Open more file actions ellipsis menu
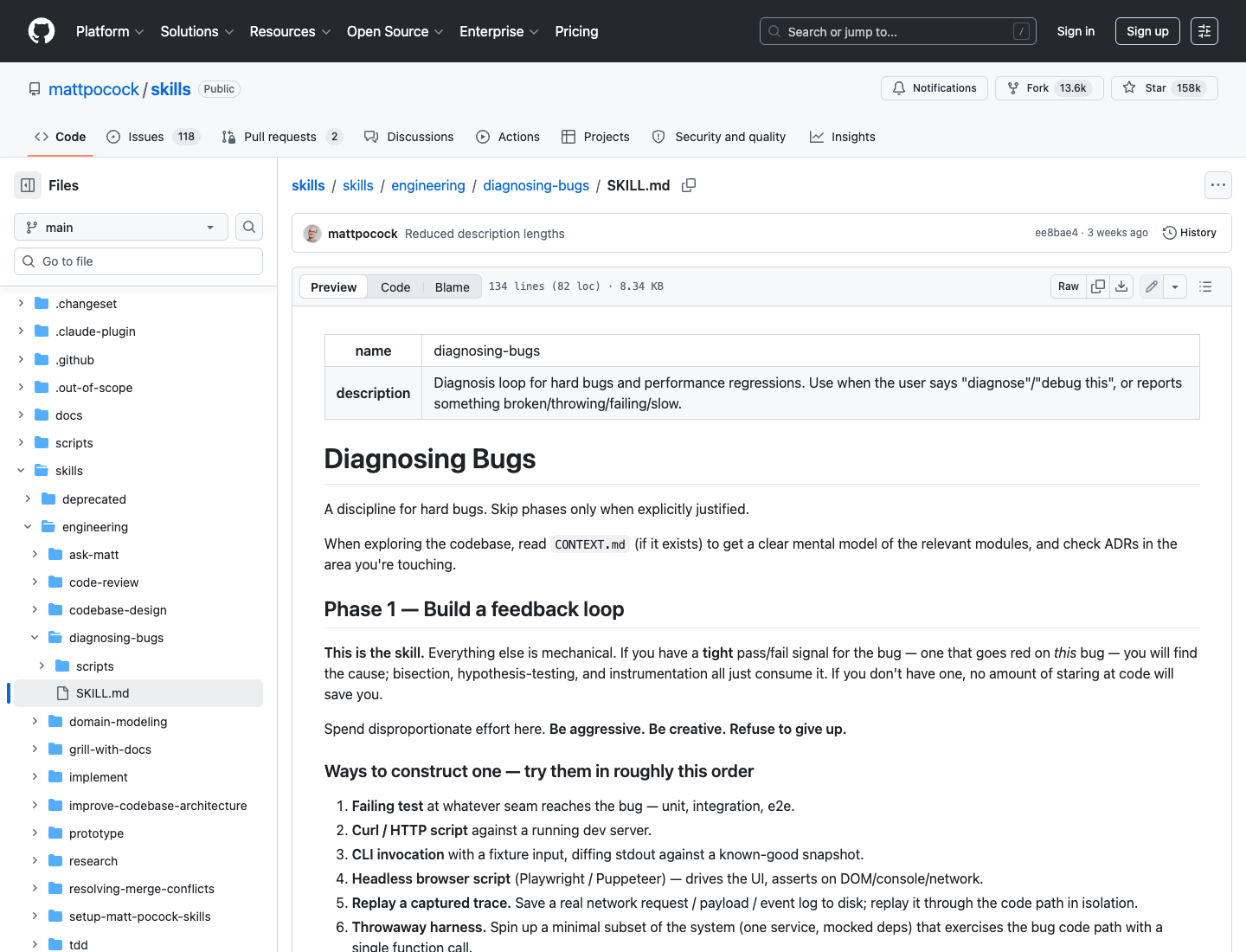The width and height of the screenshot is (1246, 952). tap(1218, 185)
